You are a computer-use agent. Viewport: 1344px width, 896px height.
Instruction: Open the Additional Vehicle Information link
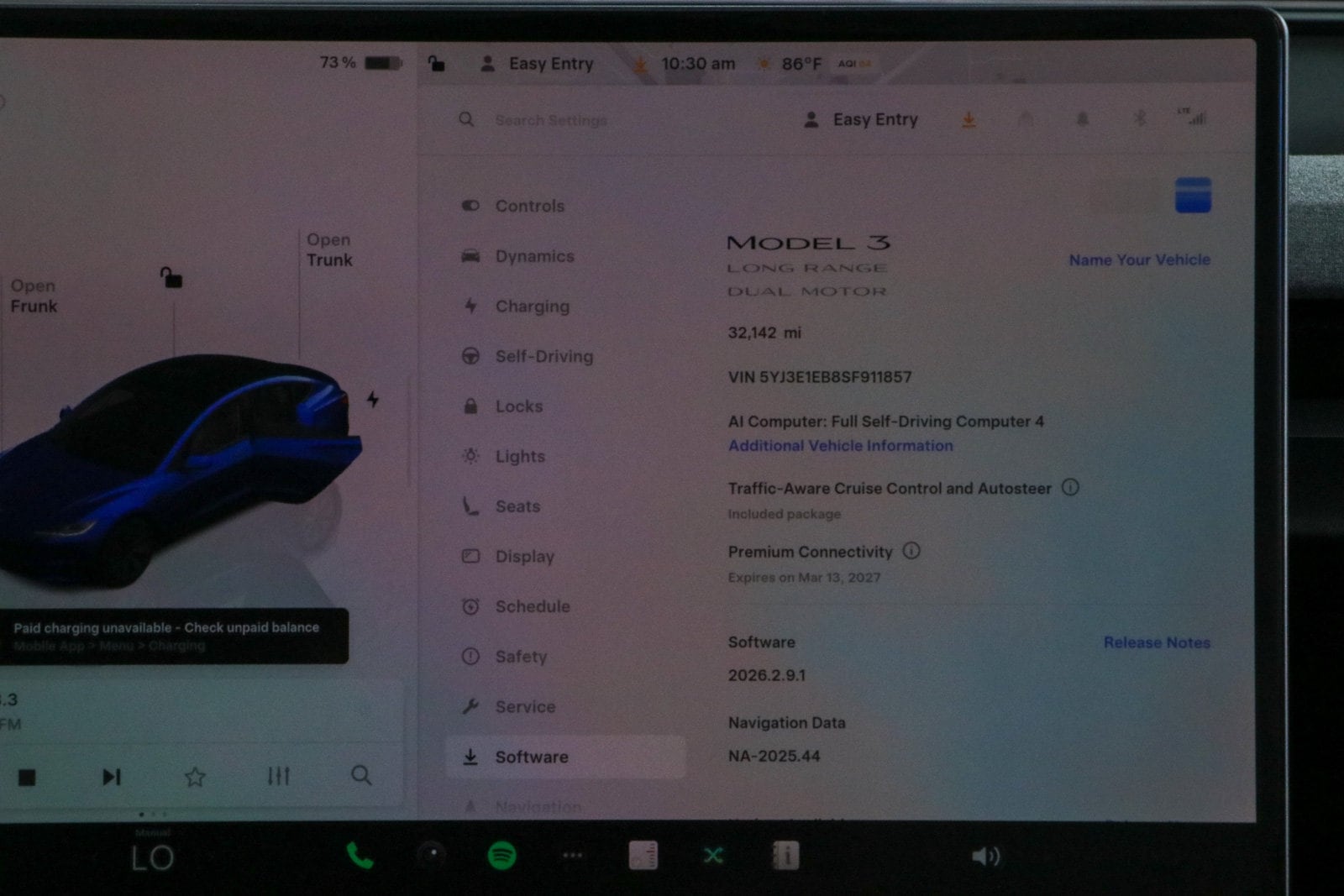coord(841,446)
